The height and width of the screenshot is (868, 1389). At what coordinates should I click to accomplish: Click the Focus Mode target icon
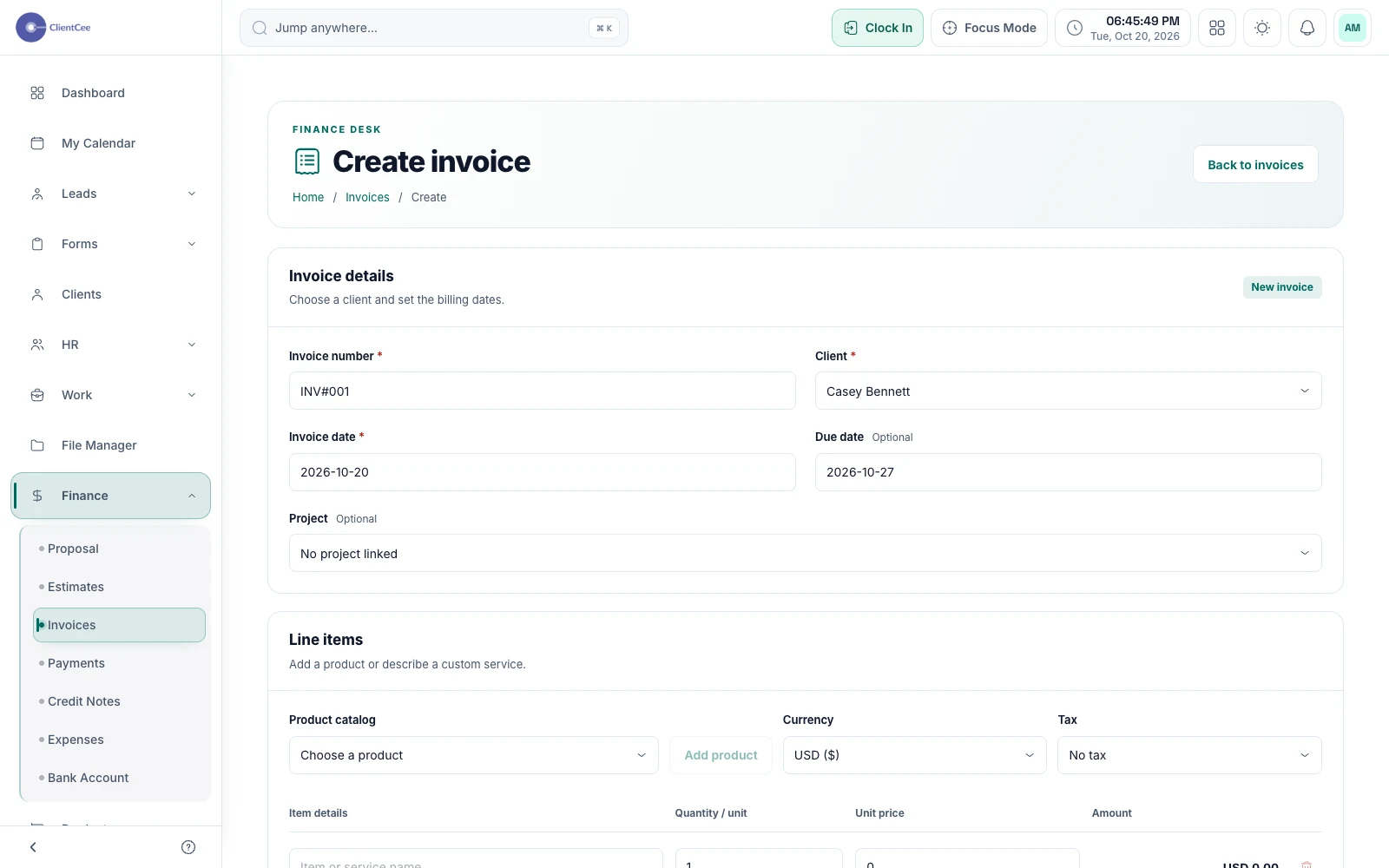click(950, 28)
